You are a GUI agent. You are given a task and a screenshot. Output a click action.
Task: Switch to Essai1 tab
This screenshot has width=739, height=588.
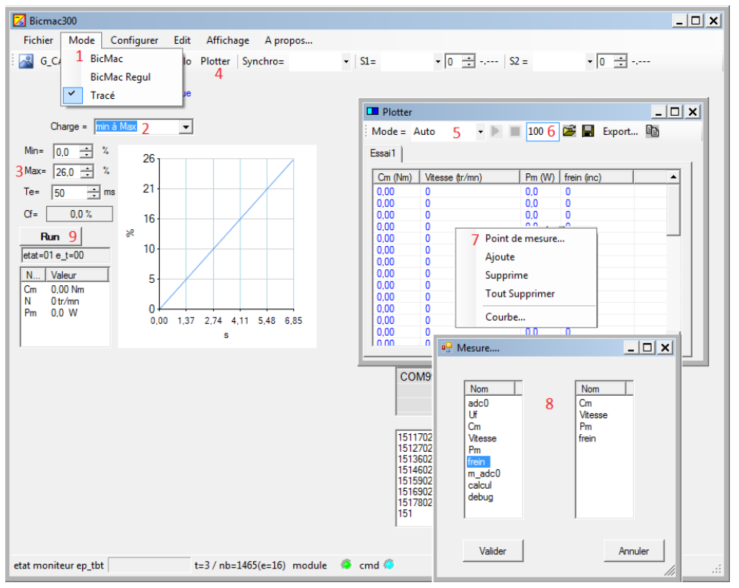click(x=383, y=154)
